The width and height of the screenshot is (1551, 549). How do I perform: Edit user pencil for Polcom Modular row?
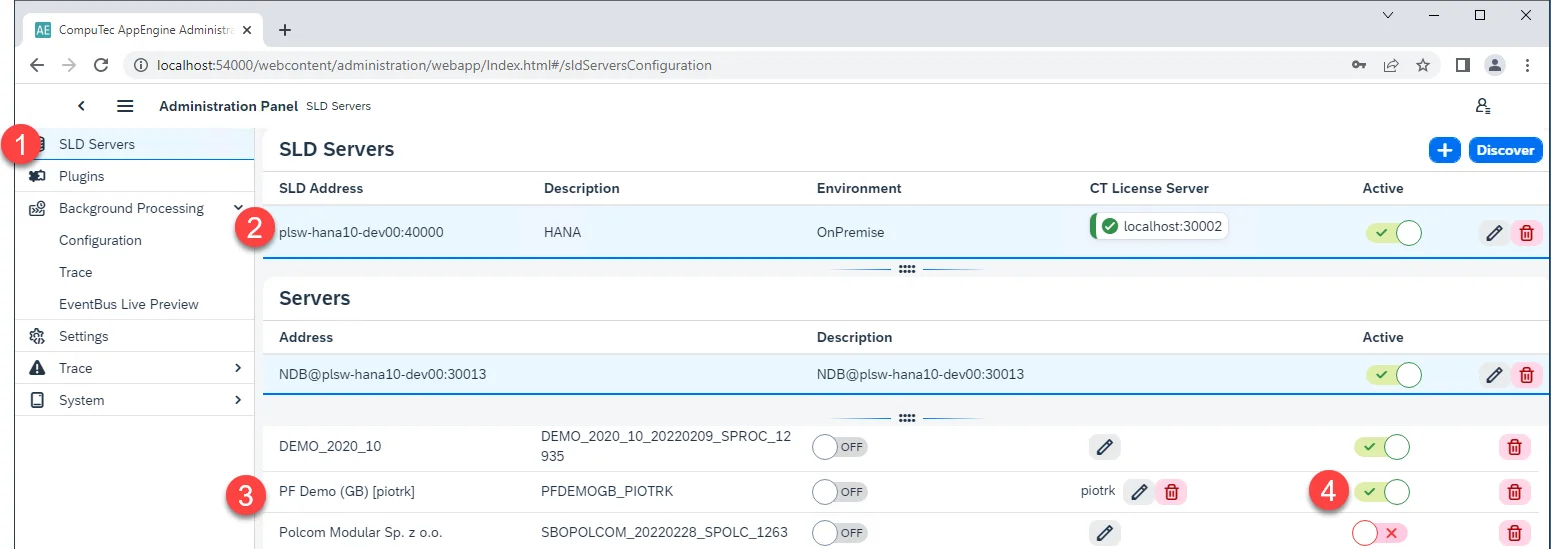coord(1105,533)
